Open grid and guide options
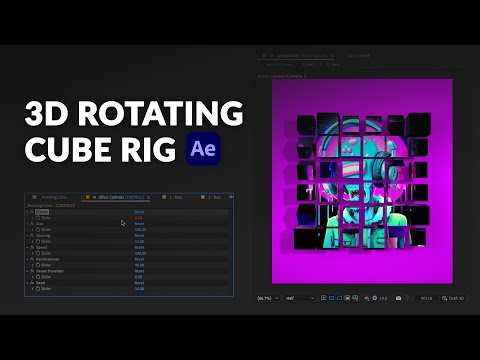 tap(355, 298)
